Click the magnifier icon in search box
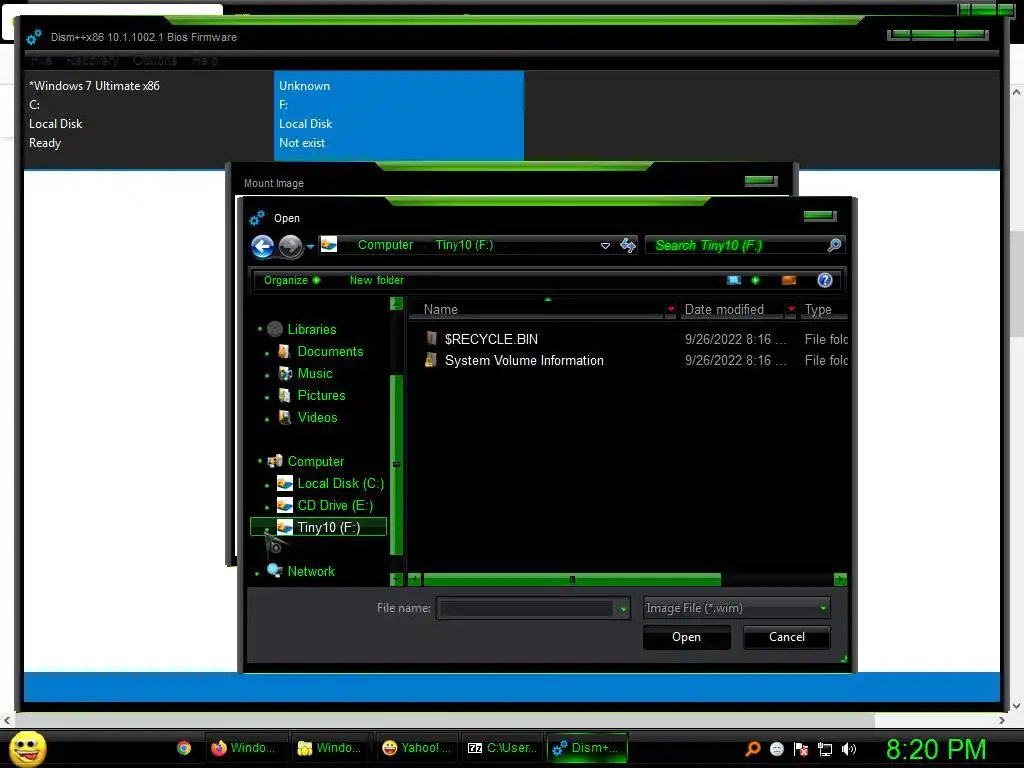 (x=834, y=245)
